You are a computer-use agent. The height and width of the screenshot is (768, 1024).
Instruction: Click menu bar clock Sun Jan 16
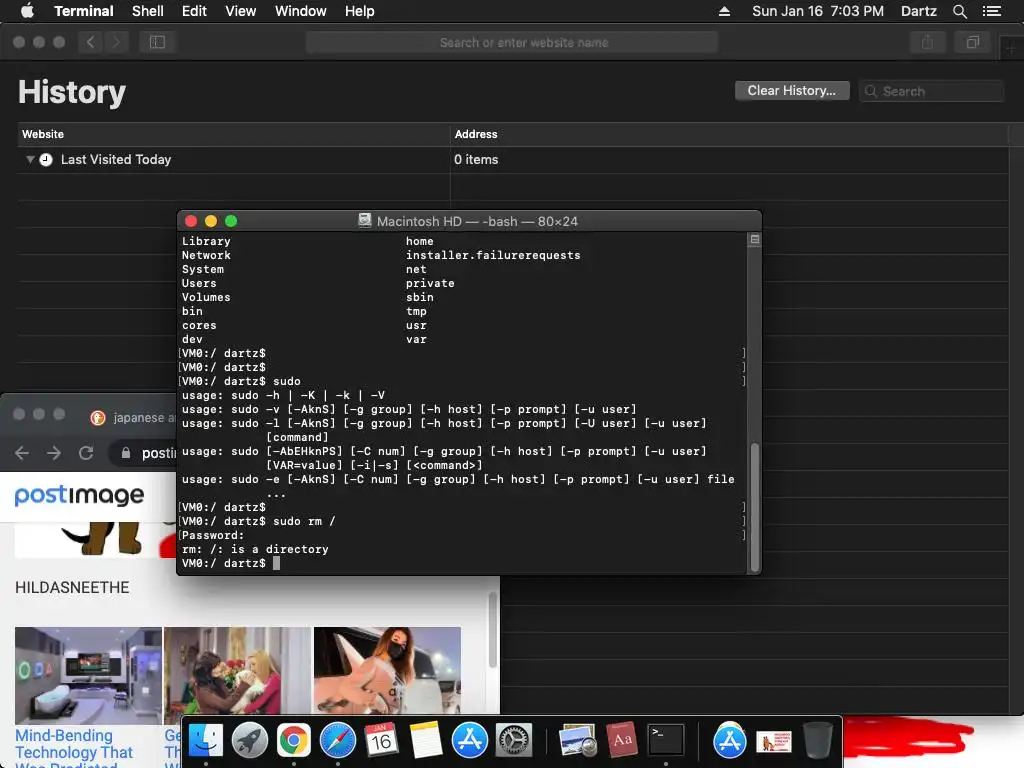pos(818,11)
